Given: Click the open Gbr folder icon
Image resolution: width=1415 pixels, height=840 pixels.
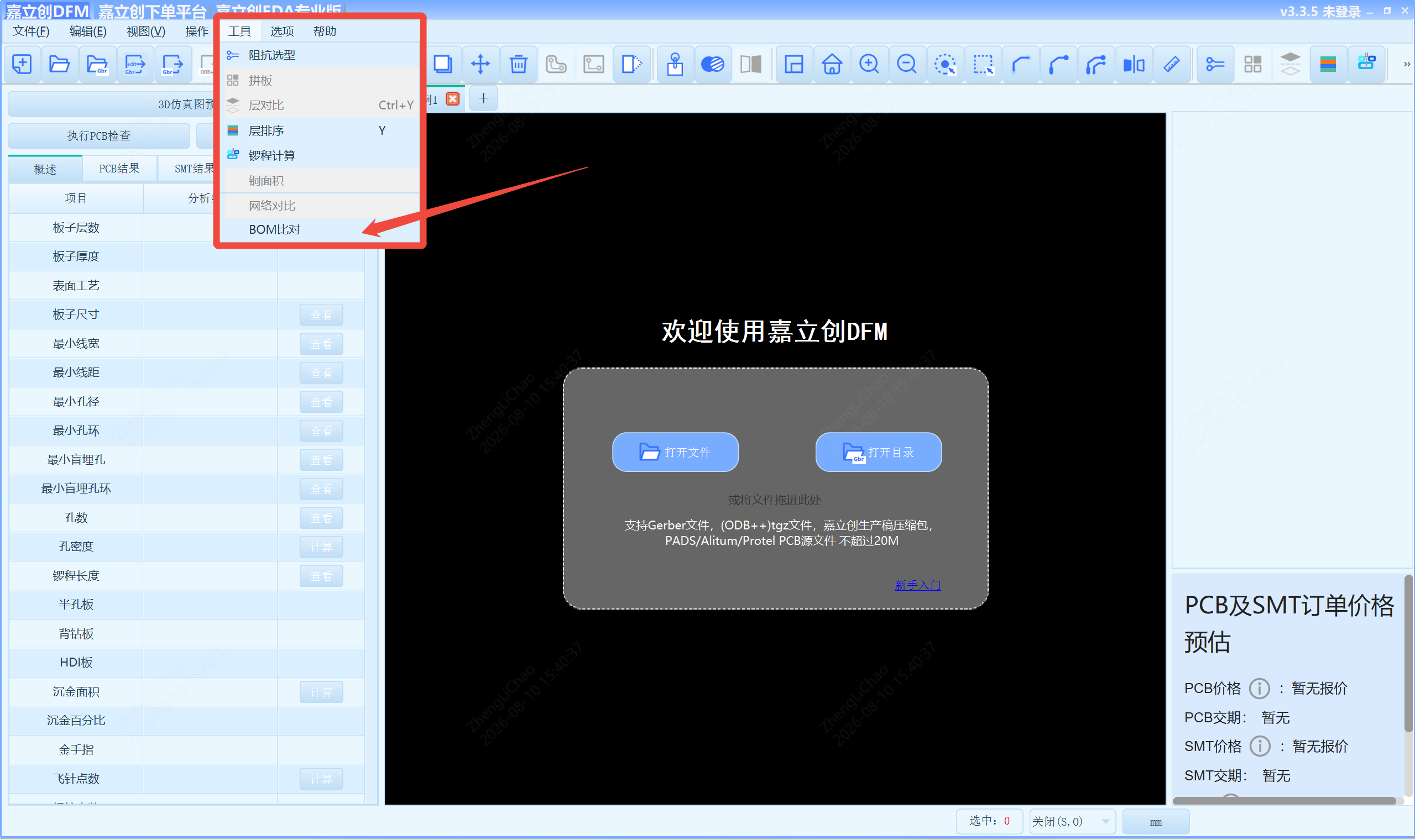Looking at the screenshot, I should 97,64.
